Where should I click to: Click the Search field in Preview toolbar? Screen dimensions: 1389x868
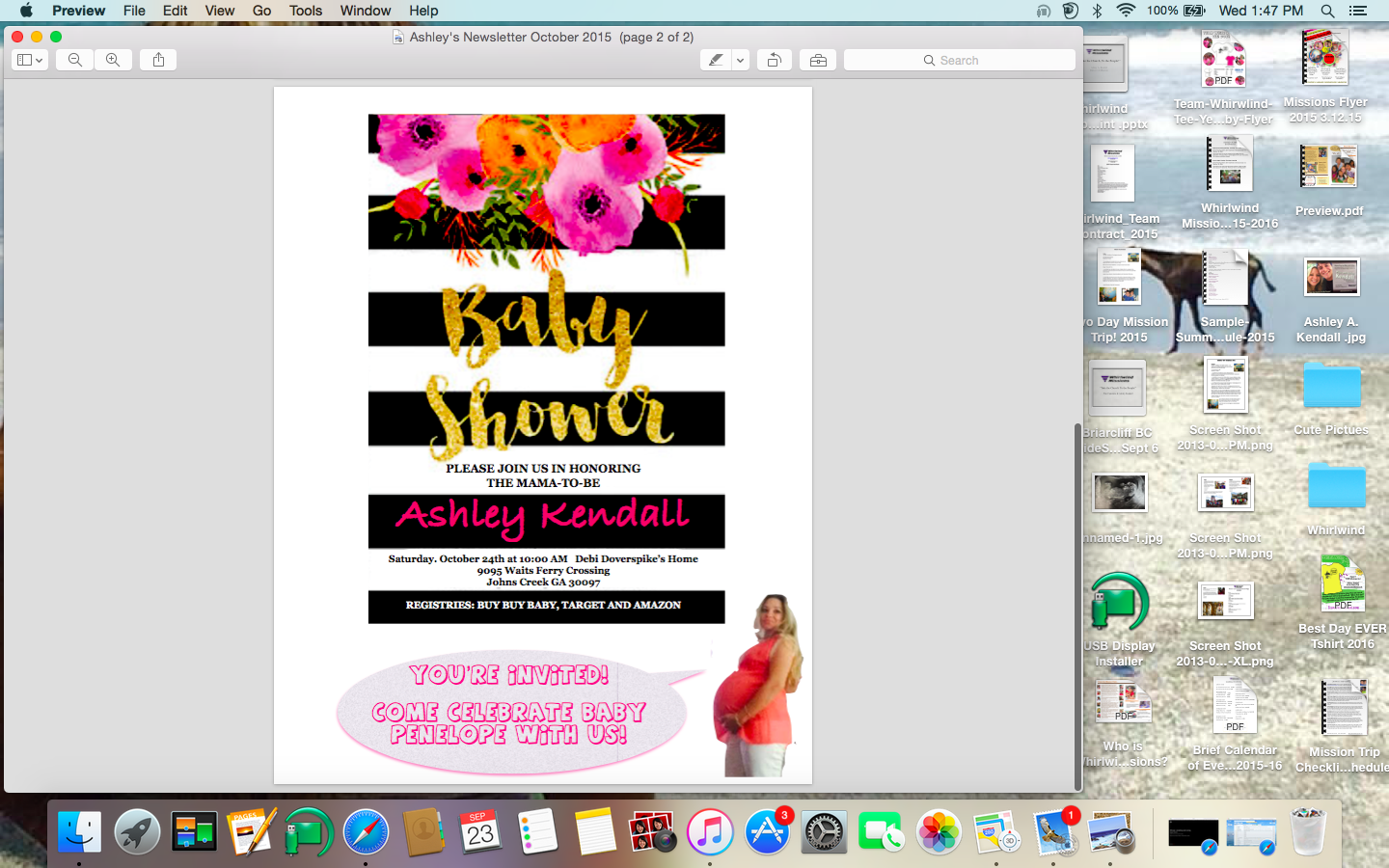coord(959,60)
